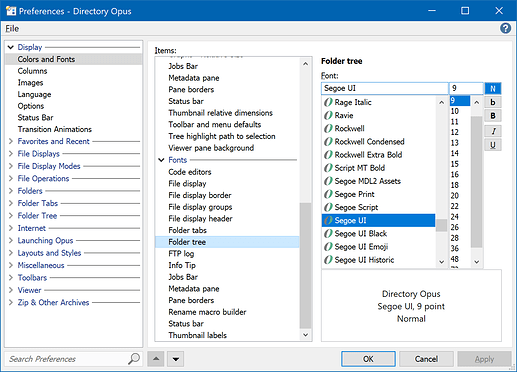
Task: Click Items list scroll up arrow
Action: click(x=305, y=64)
